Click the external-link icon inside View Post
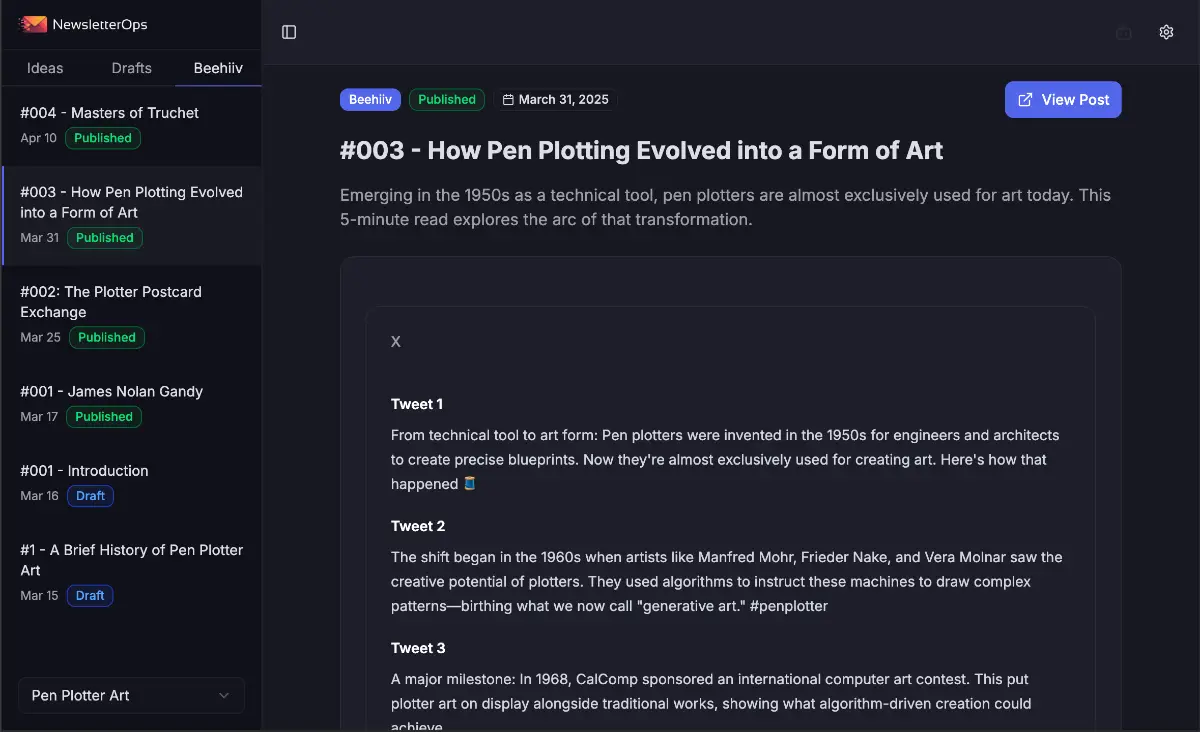 pos(1024,99)
